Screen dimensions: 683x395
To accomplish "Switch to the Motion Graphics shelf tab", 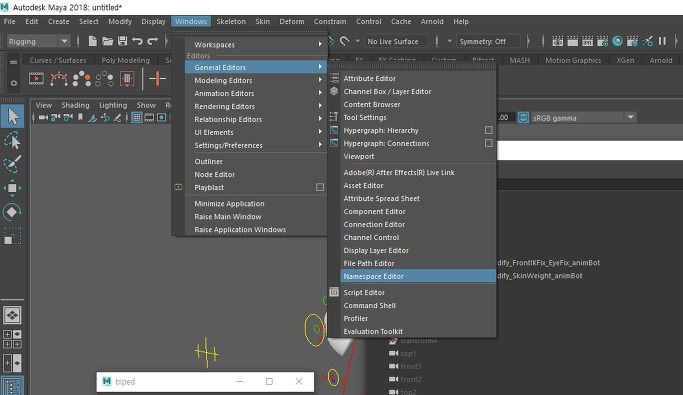I will tap(573, 60).
